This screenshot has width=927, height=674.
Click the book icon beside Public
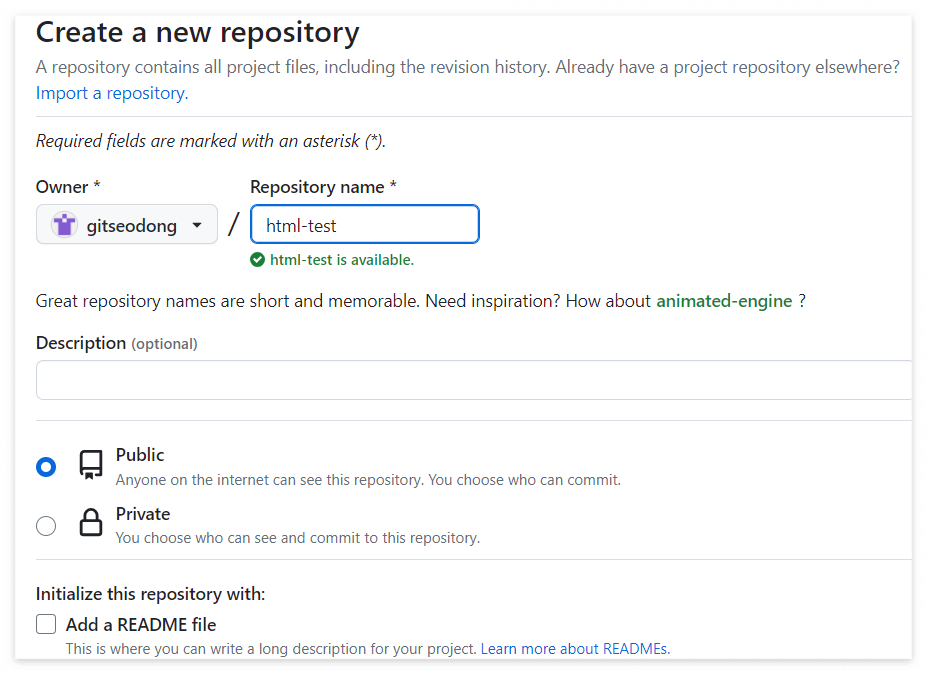tap(90, 464)
